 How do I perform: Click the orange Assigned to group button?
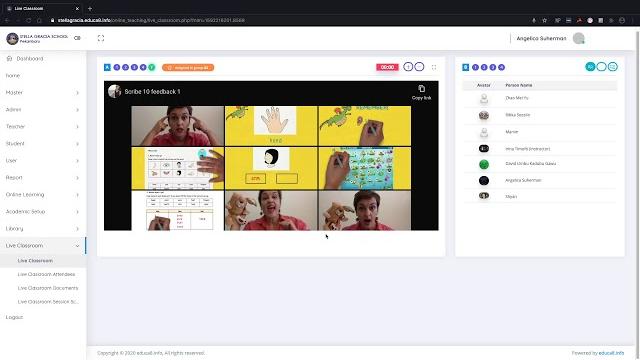(x=188, y=67)
